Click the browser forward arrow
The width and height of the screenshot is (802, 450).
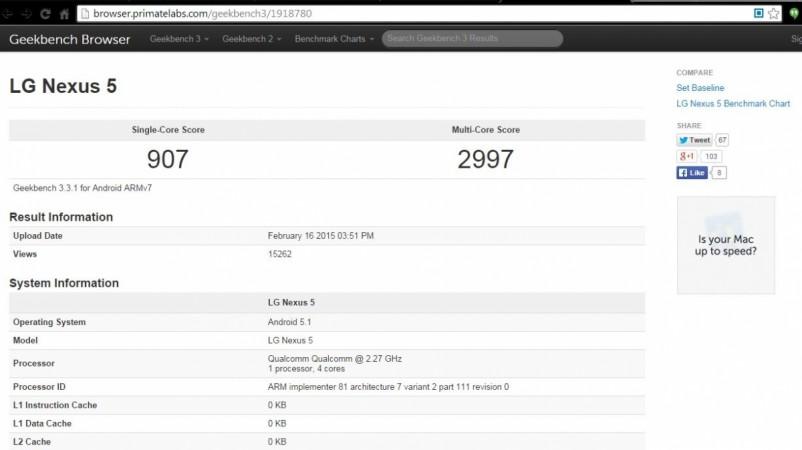pos(25,14)
